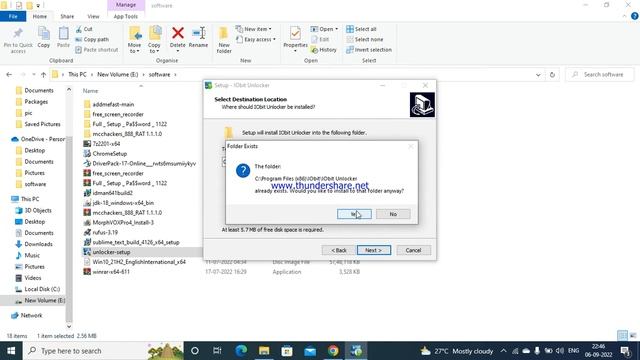Screen dimensions: 640x360
Task: Show hidden system tray icons
Action: click(x=504, y=351)
